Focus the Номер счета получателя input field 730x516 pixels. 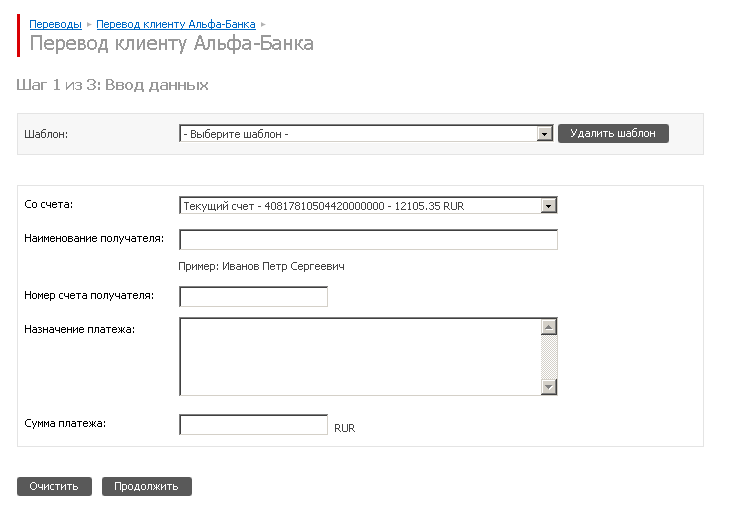[253, 297]
